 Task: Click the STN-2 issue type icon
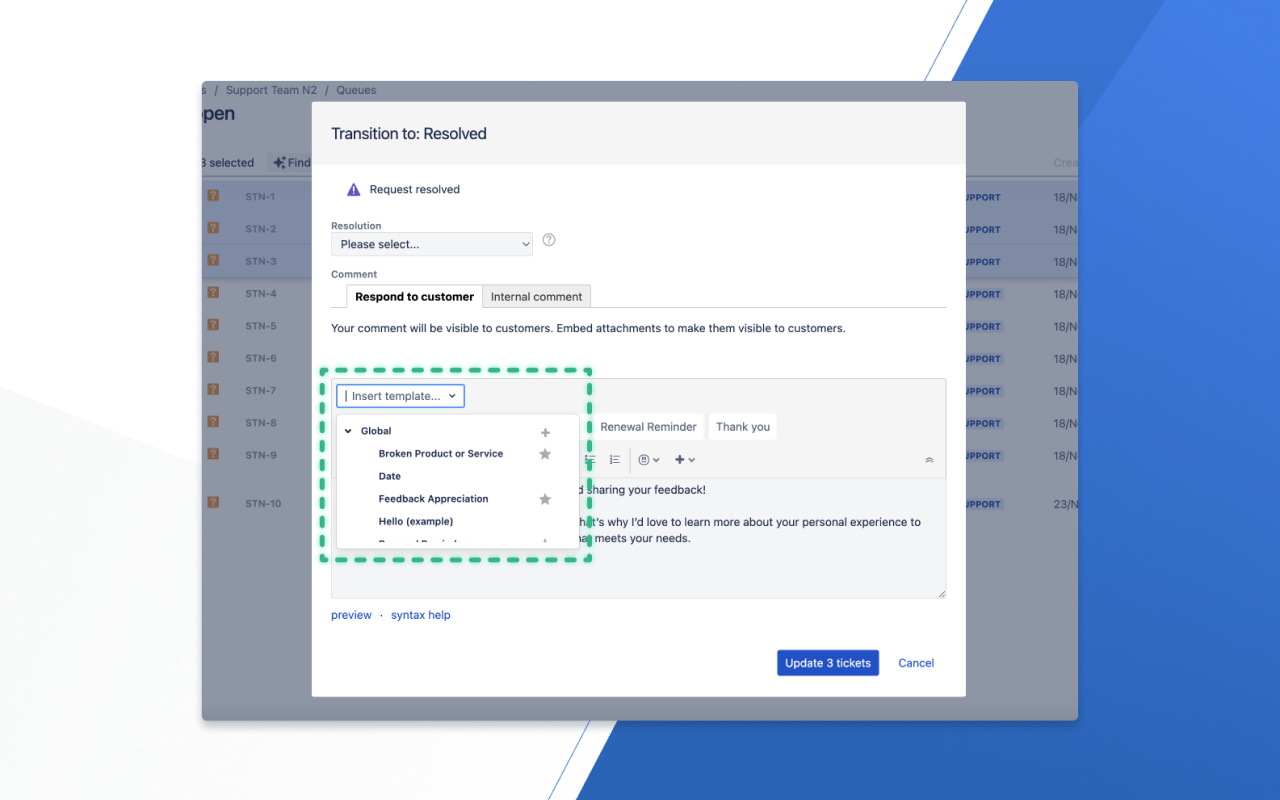tap(213, 228)
